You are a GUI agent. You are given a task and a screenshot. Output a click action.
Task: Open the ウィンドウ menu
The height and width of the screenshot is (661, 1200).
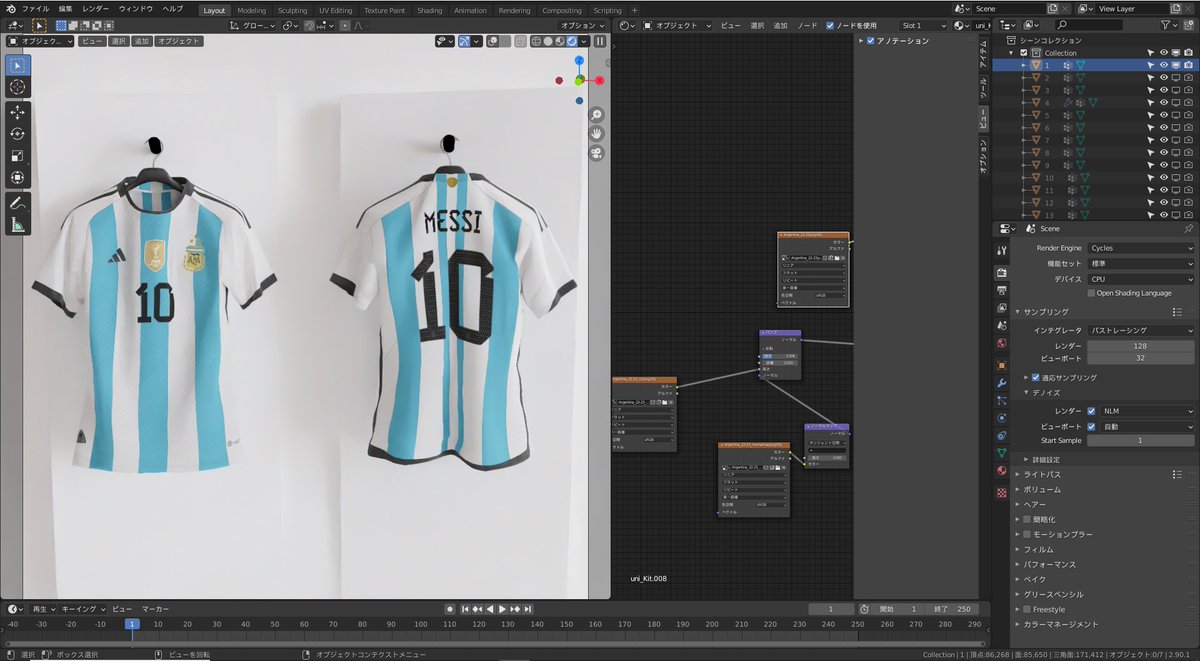(136, 8)
